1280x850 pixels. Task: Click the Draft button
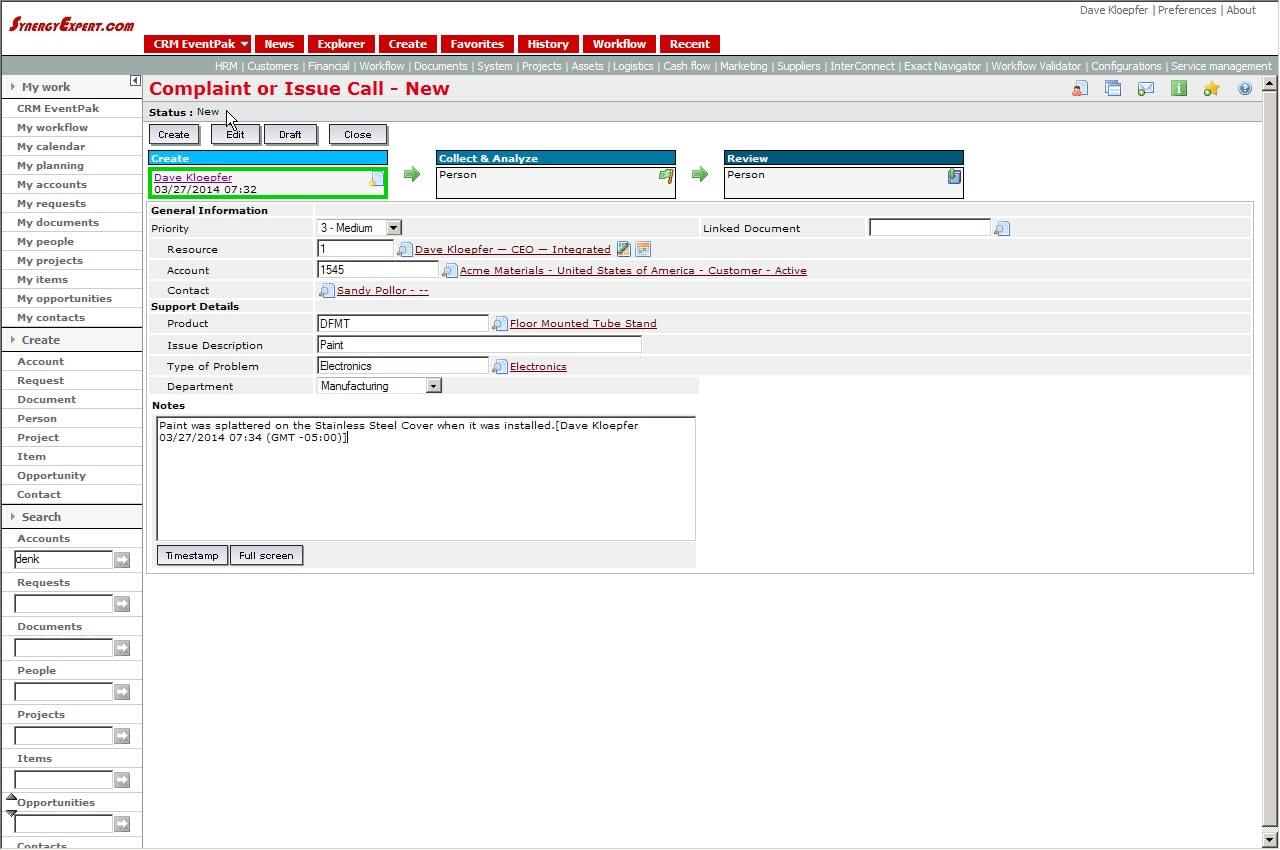[x=290, y=134]
